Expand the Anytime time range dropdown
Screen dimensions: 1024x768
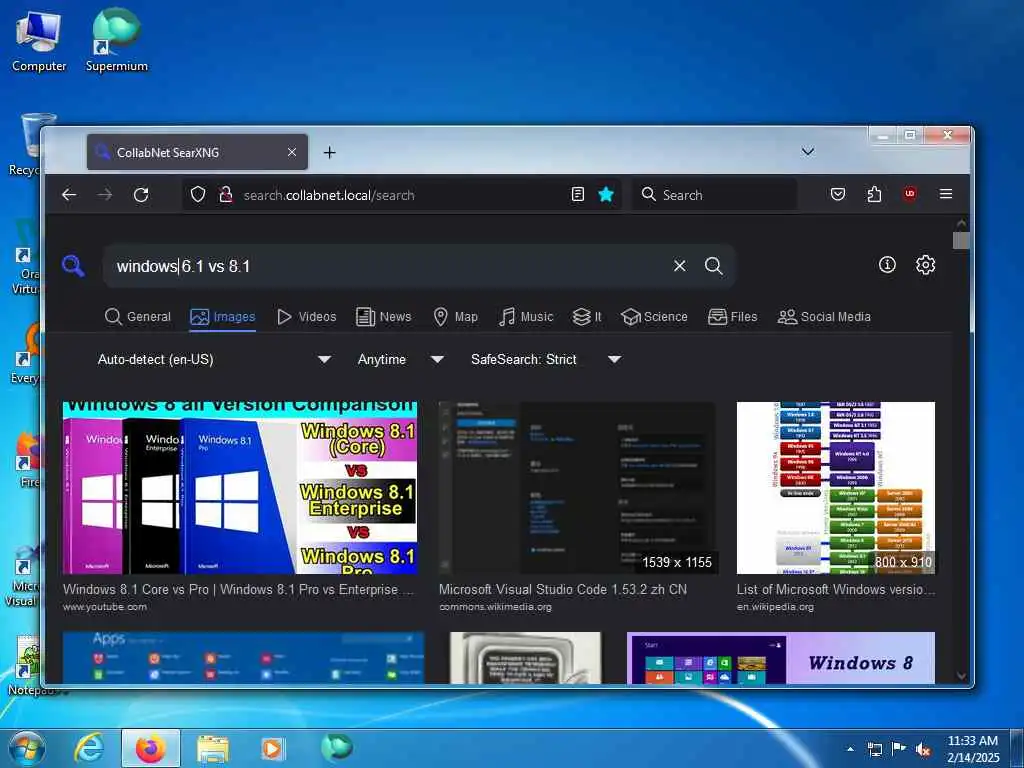[x=401, y=359]
